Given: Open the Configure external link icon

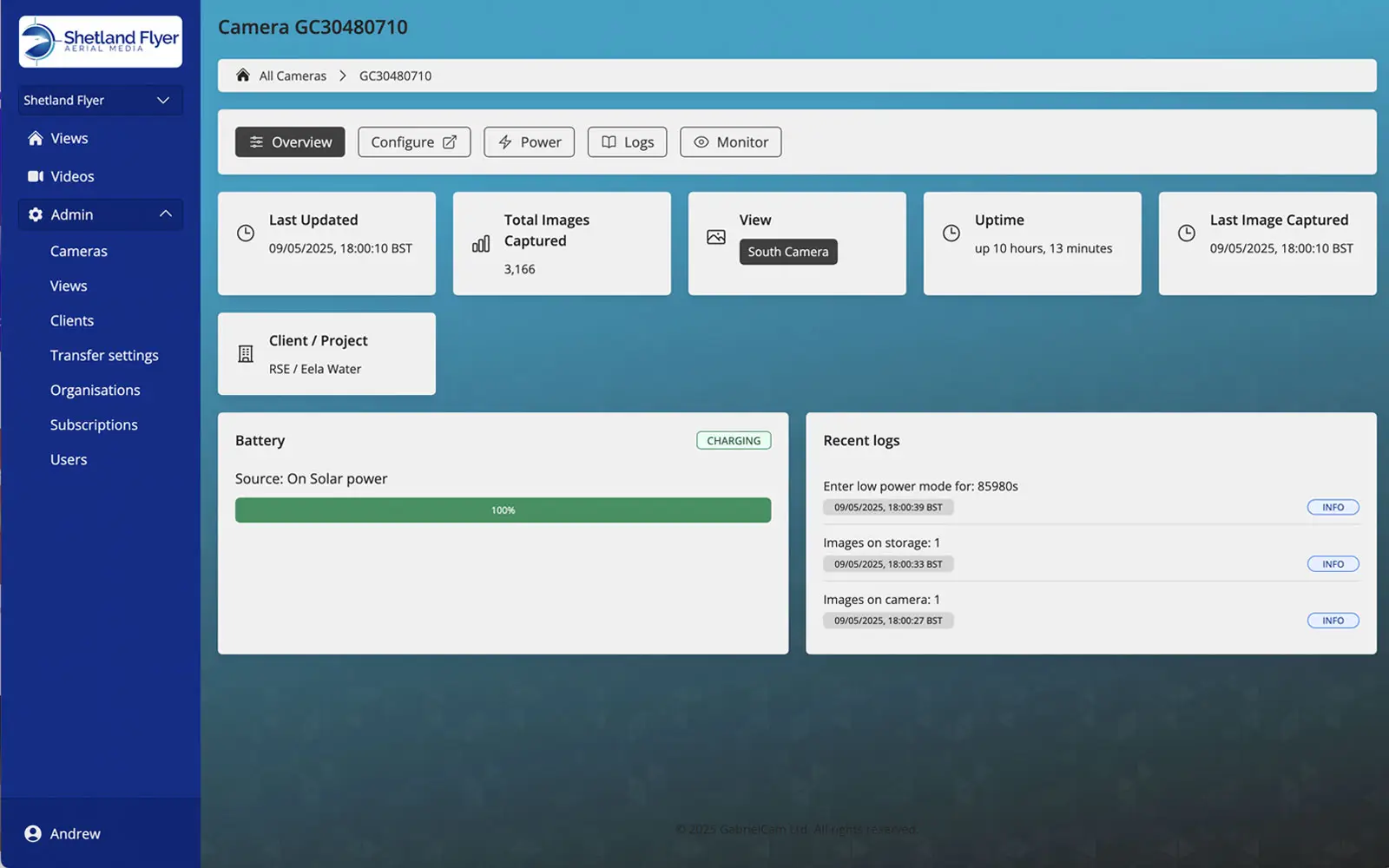Looking at the screenshot, I should pos(451,141).
